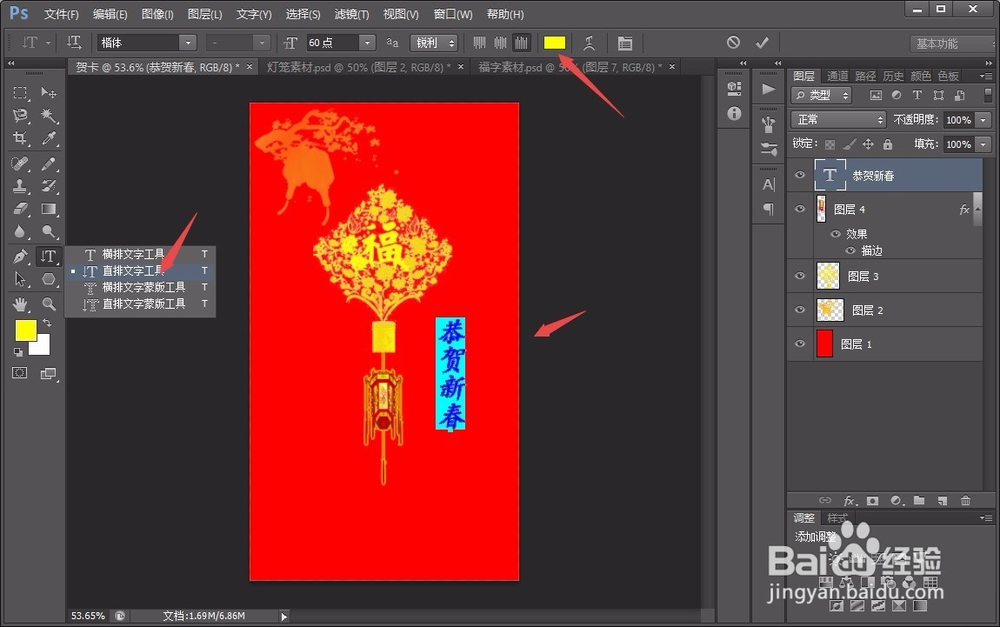Viewport: 1000px width, 627px height.
Task: Select the Crop tool
Action: tap(20, 138)
